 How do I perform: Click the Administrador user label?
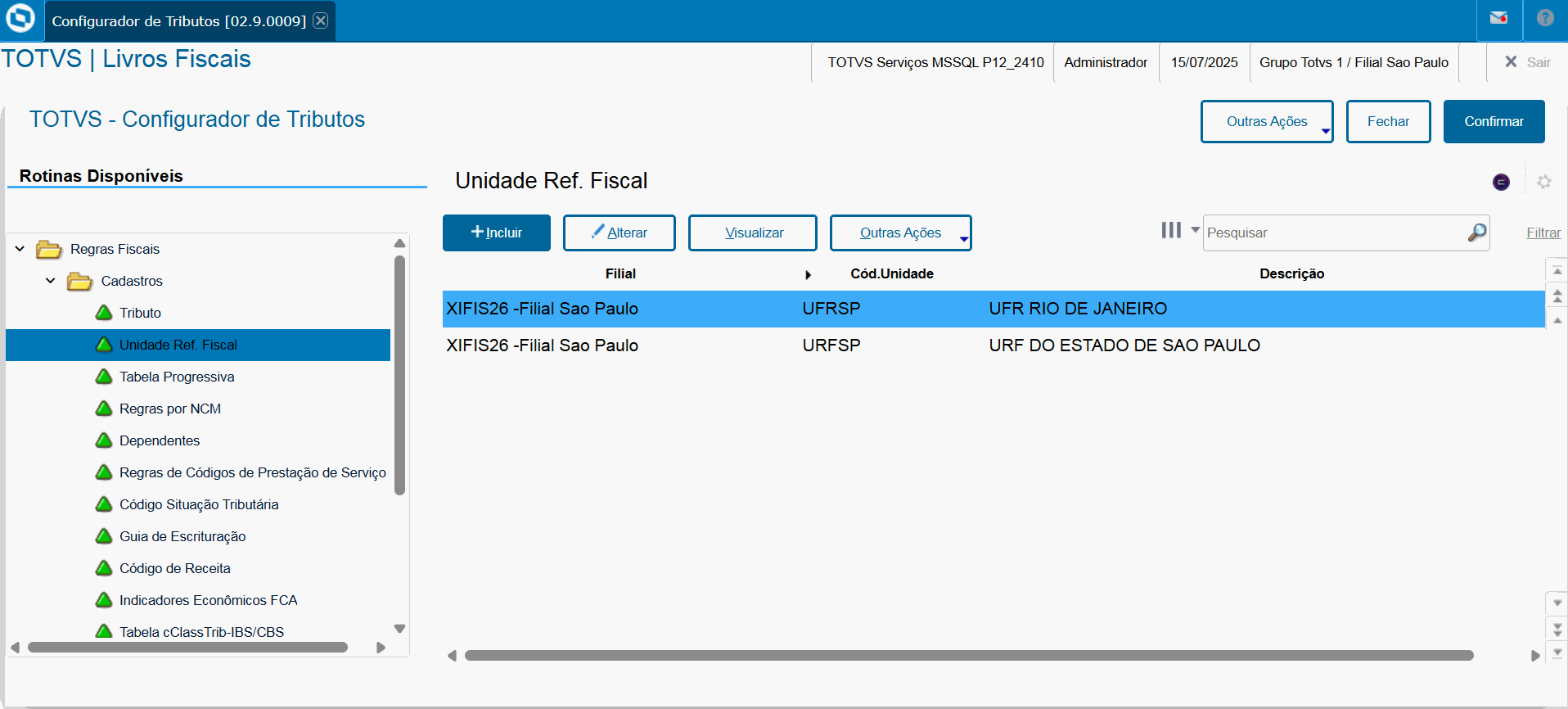point(1106,62)
